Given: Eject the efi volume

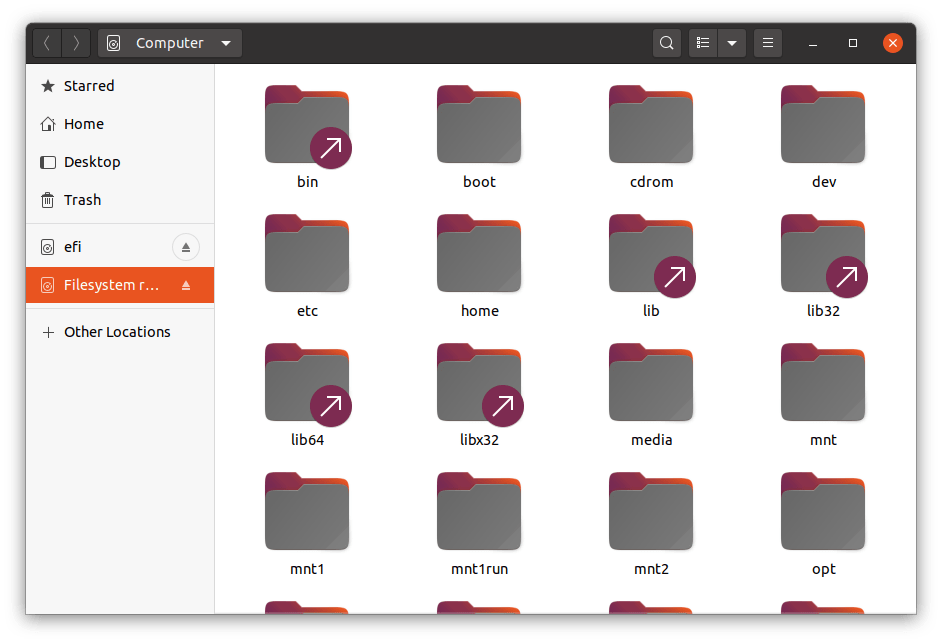Looking at the screenshot, I should [186, 247].
